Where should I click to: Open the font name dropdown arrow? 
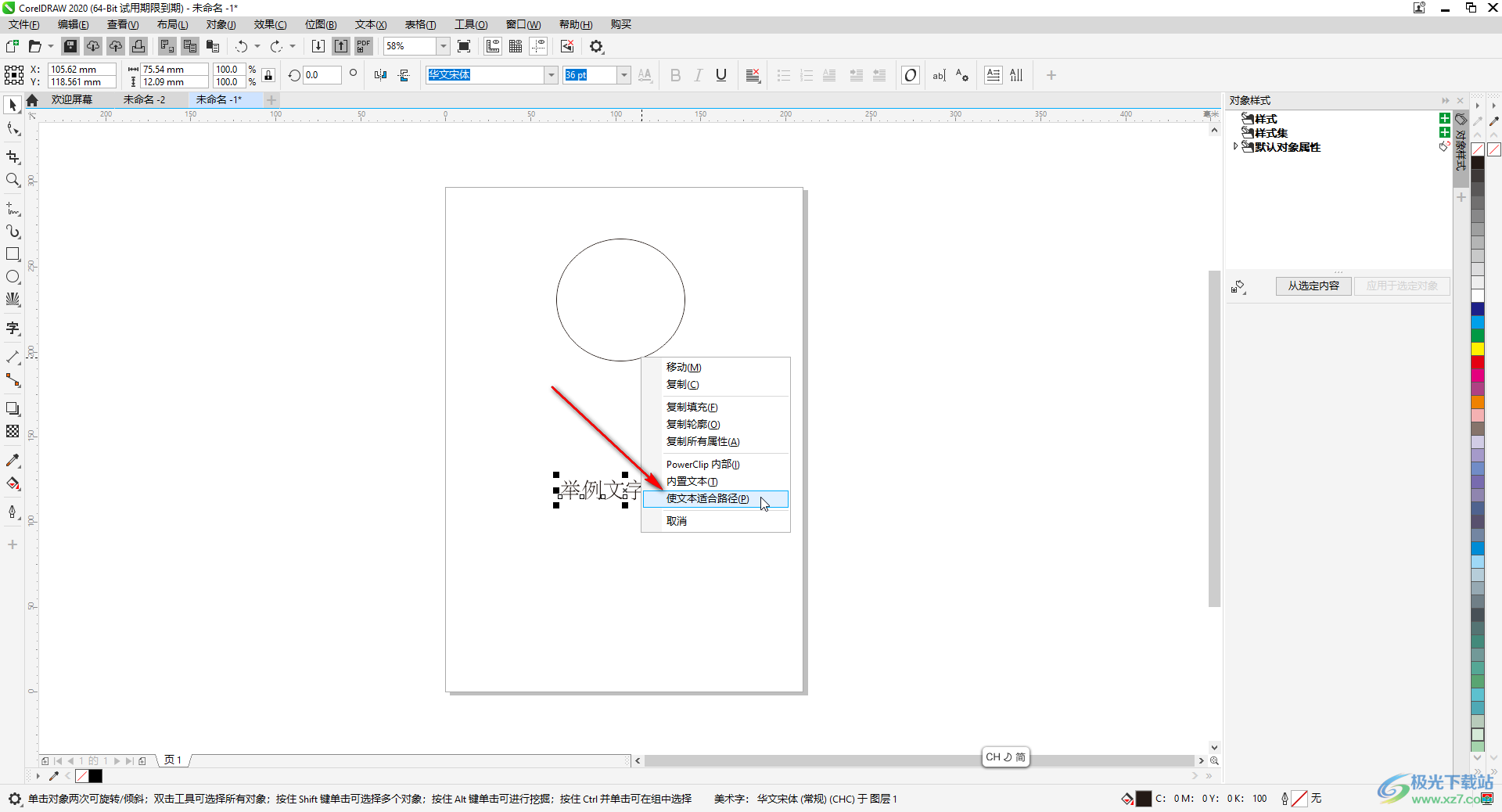pyautogui.click(x=551, y=75)
